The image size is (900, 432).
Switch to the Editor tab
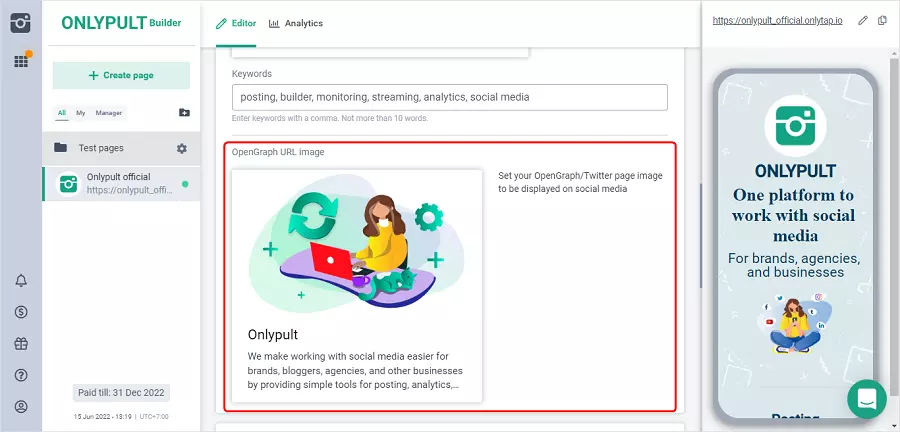(236, 23)
